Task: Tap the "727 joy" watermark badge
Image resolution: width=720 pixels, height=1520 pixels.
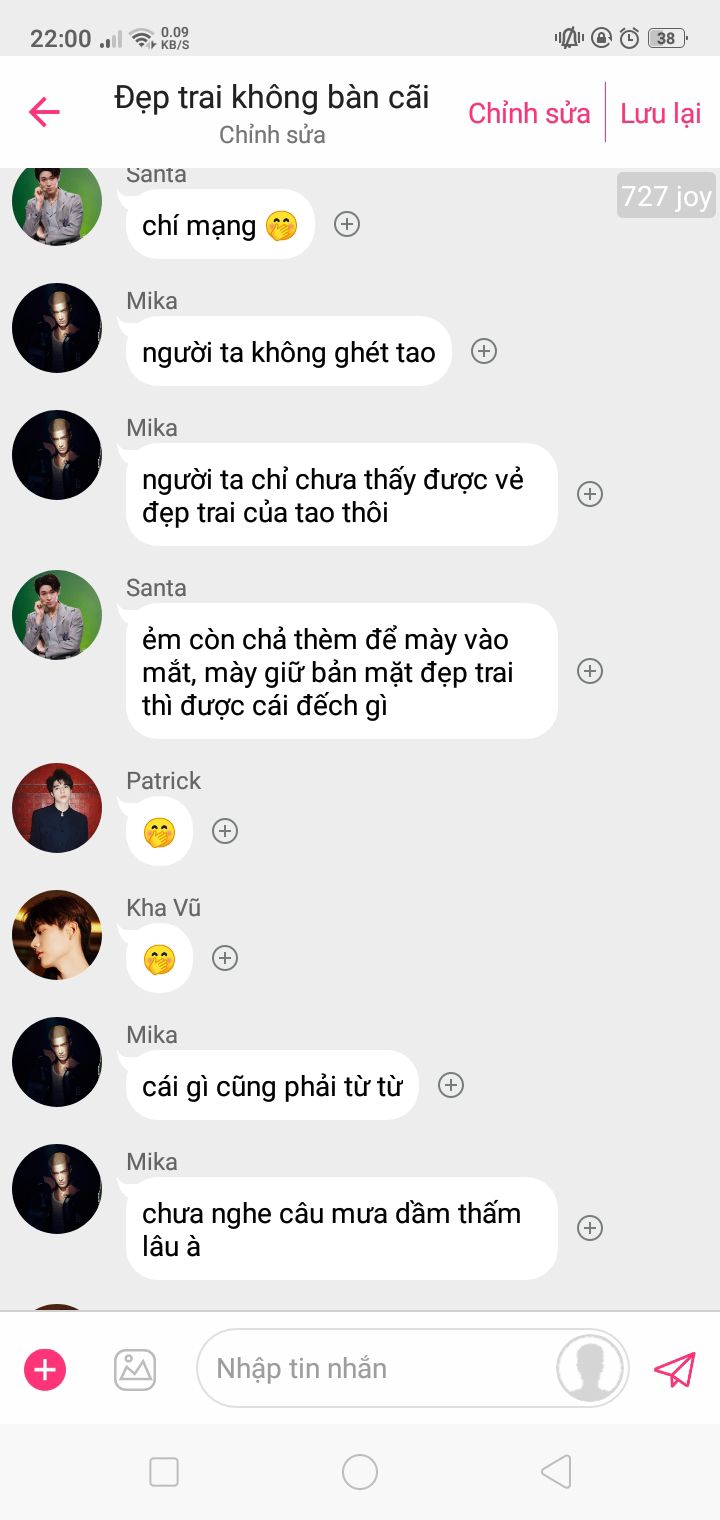Action: [666, 196]
